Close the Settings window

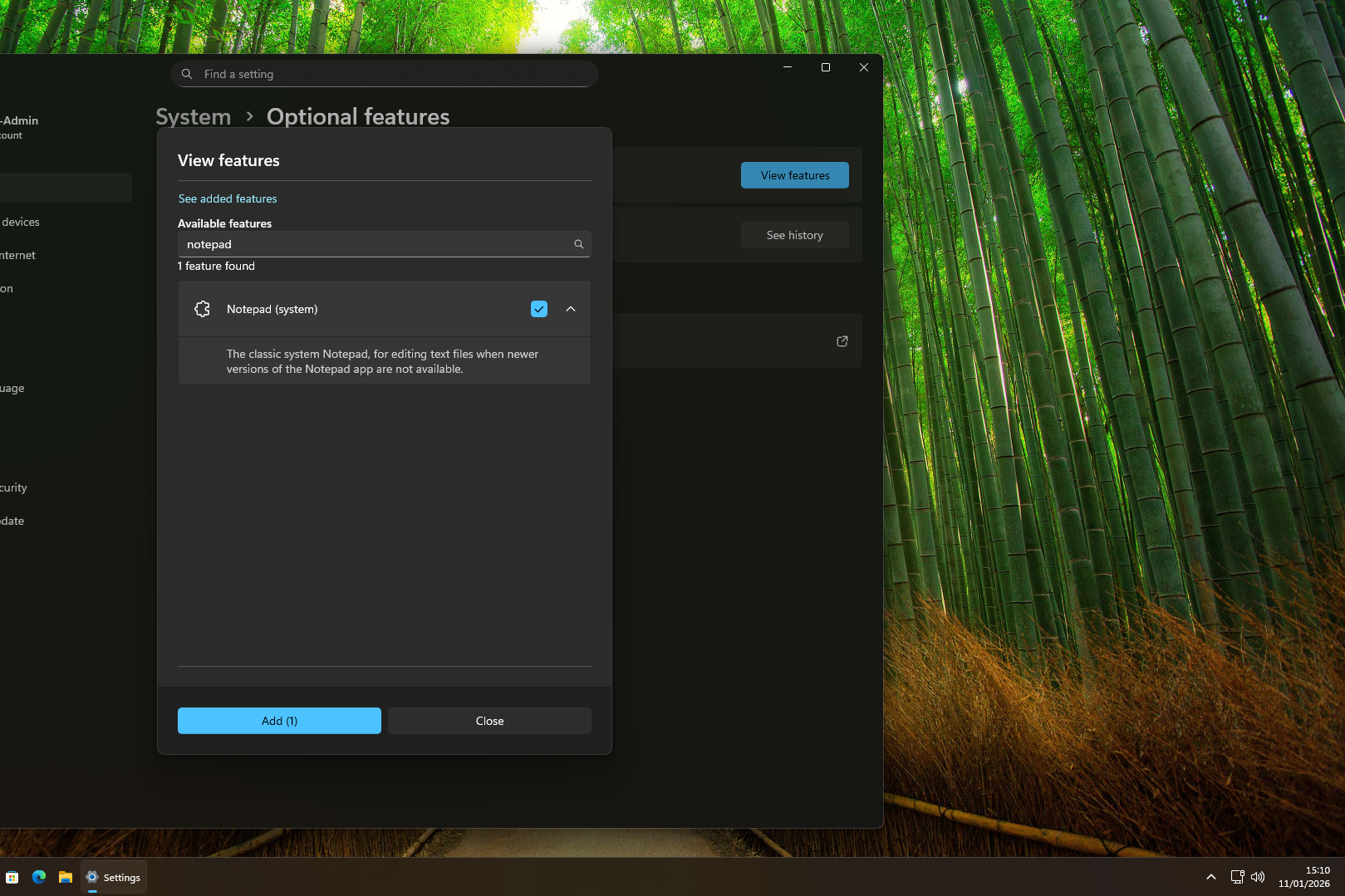[x=864, y=67]
